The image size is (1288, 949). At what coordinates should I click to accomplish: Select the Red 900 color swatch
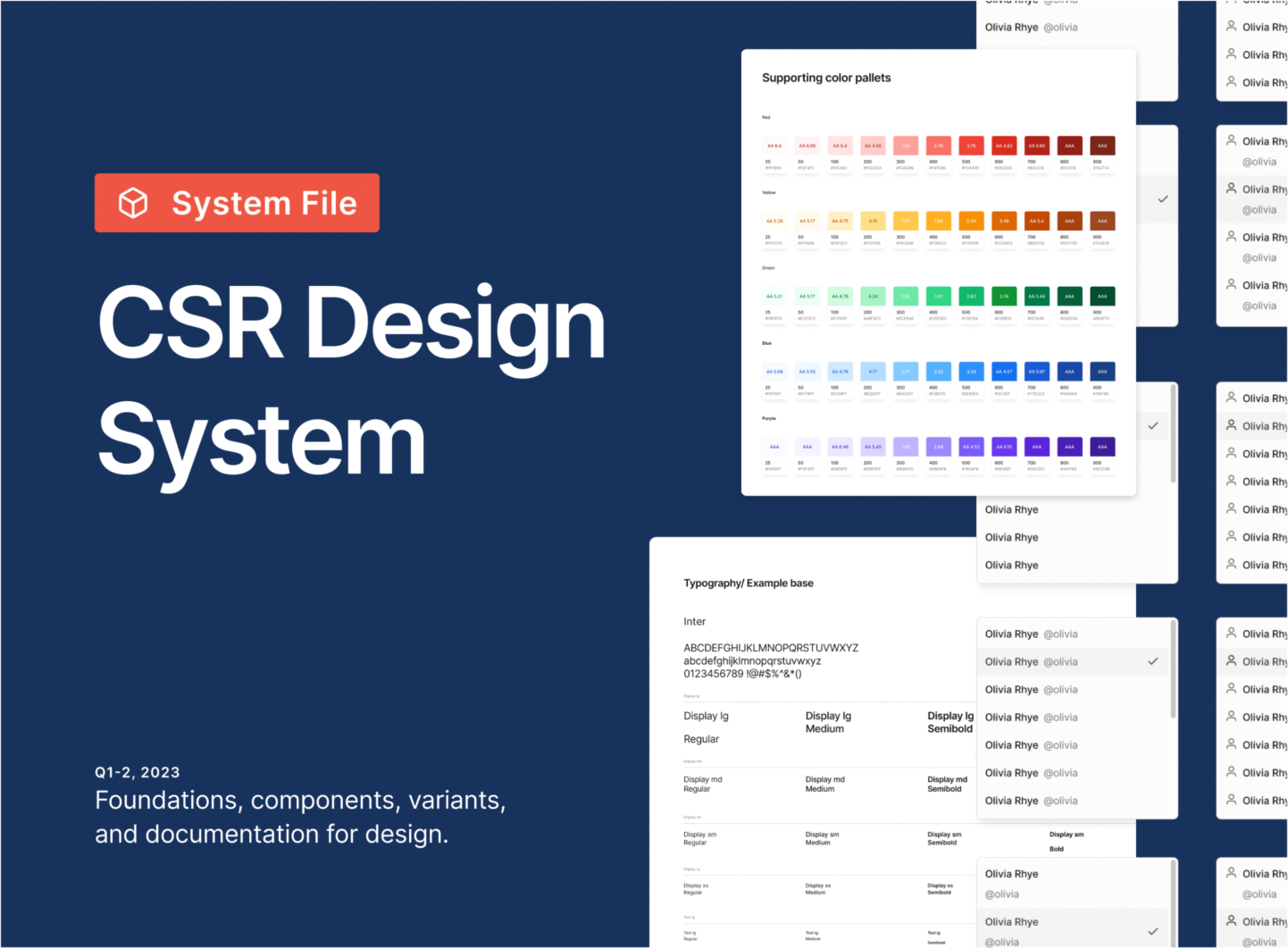click(1102, 146)
